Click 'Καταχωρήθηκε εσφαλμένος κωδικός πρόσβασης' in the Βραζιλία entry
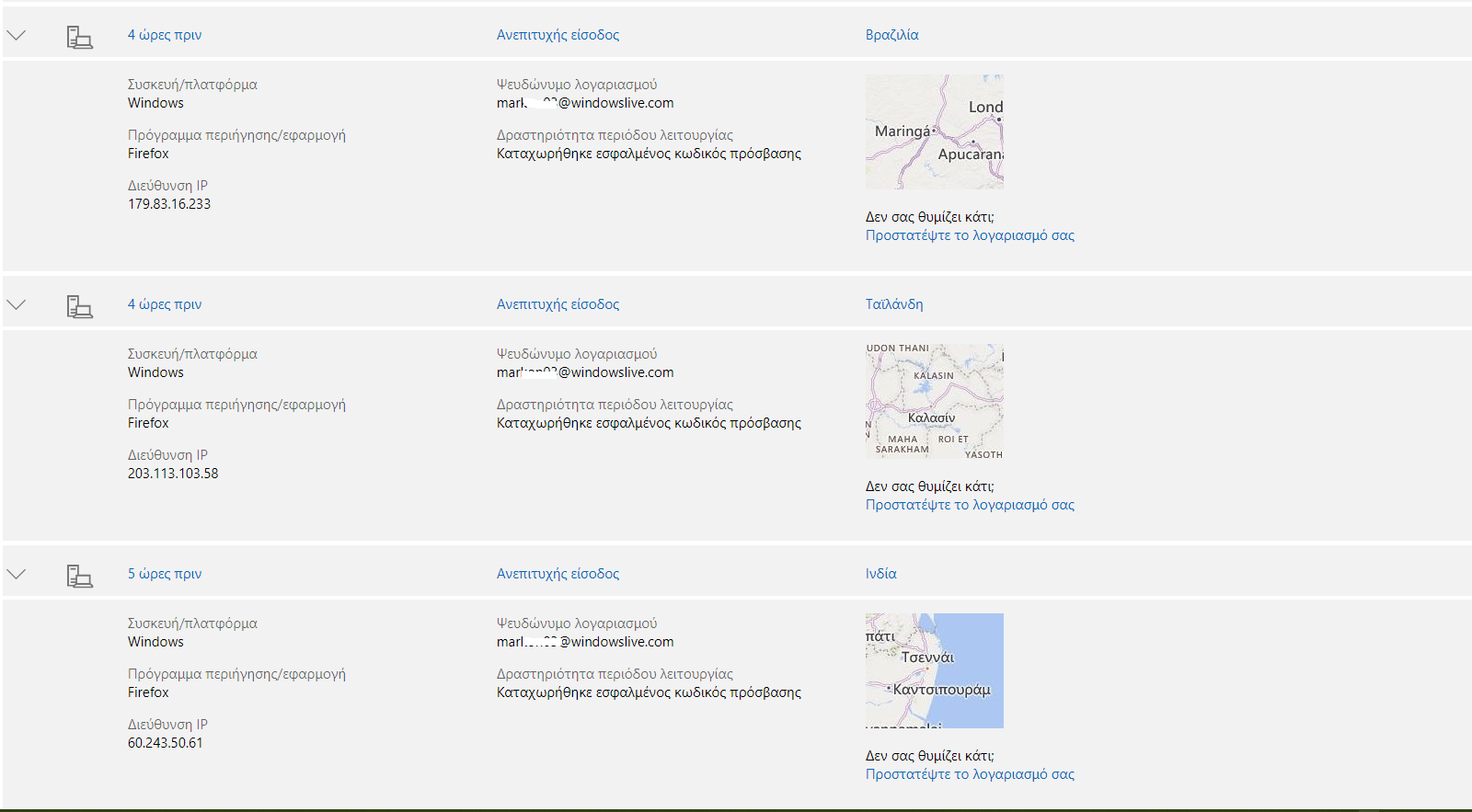Viewport: 1472px width, 812px height. pyautogui.click(x=649, y=154)
